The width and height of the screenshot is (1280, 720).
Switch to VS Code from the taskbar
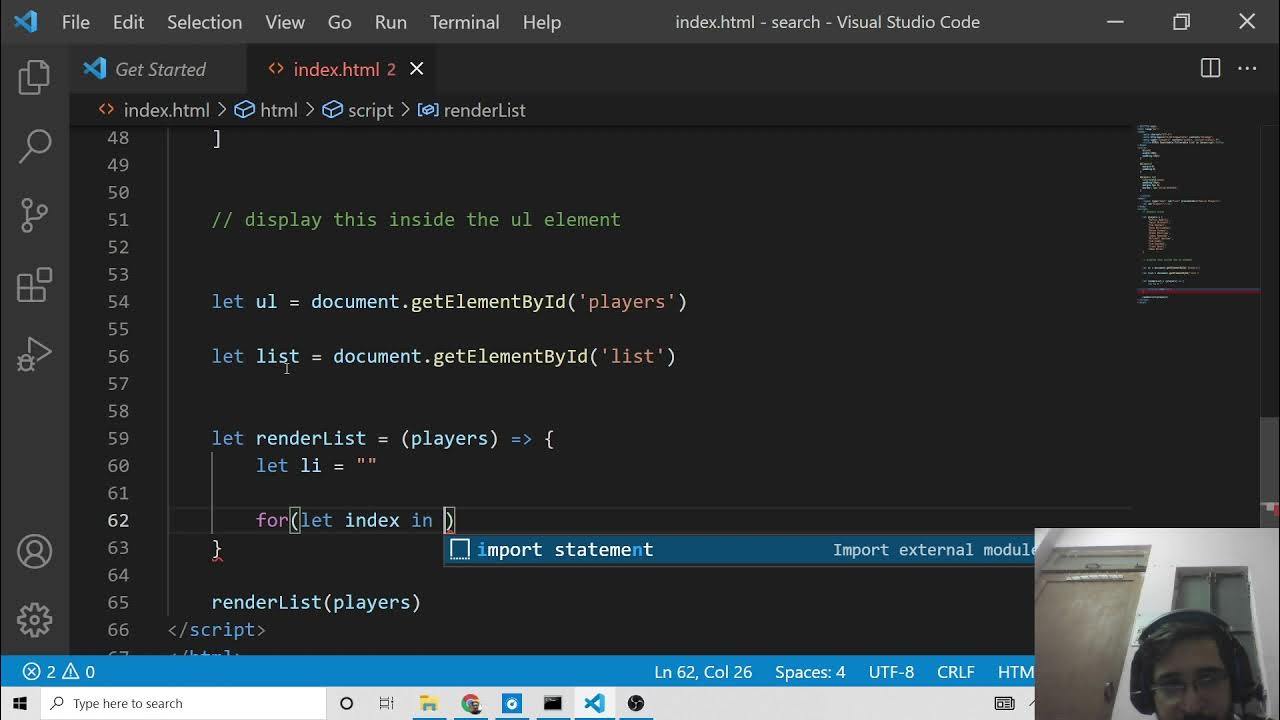[x=594, y=703]
